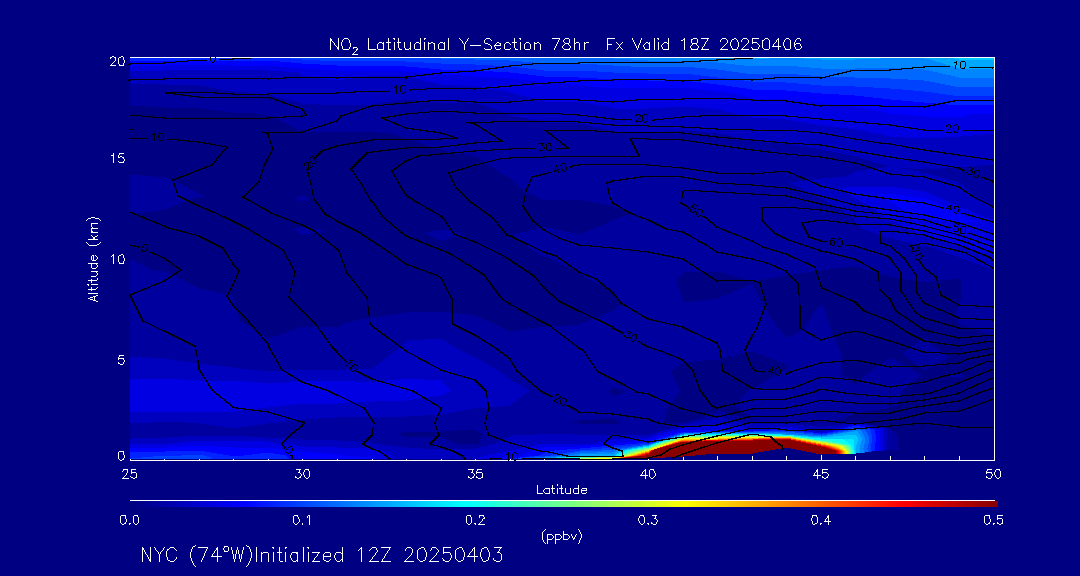Click altitude axis tick label 20
Viewport: 1080px width, 576px height.
pos(116,61)
